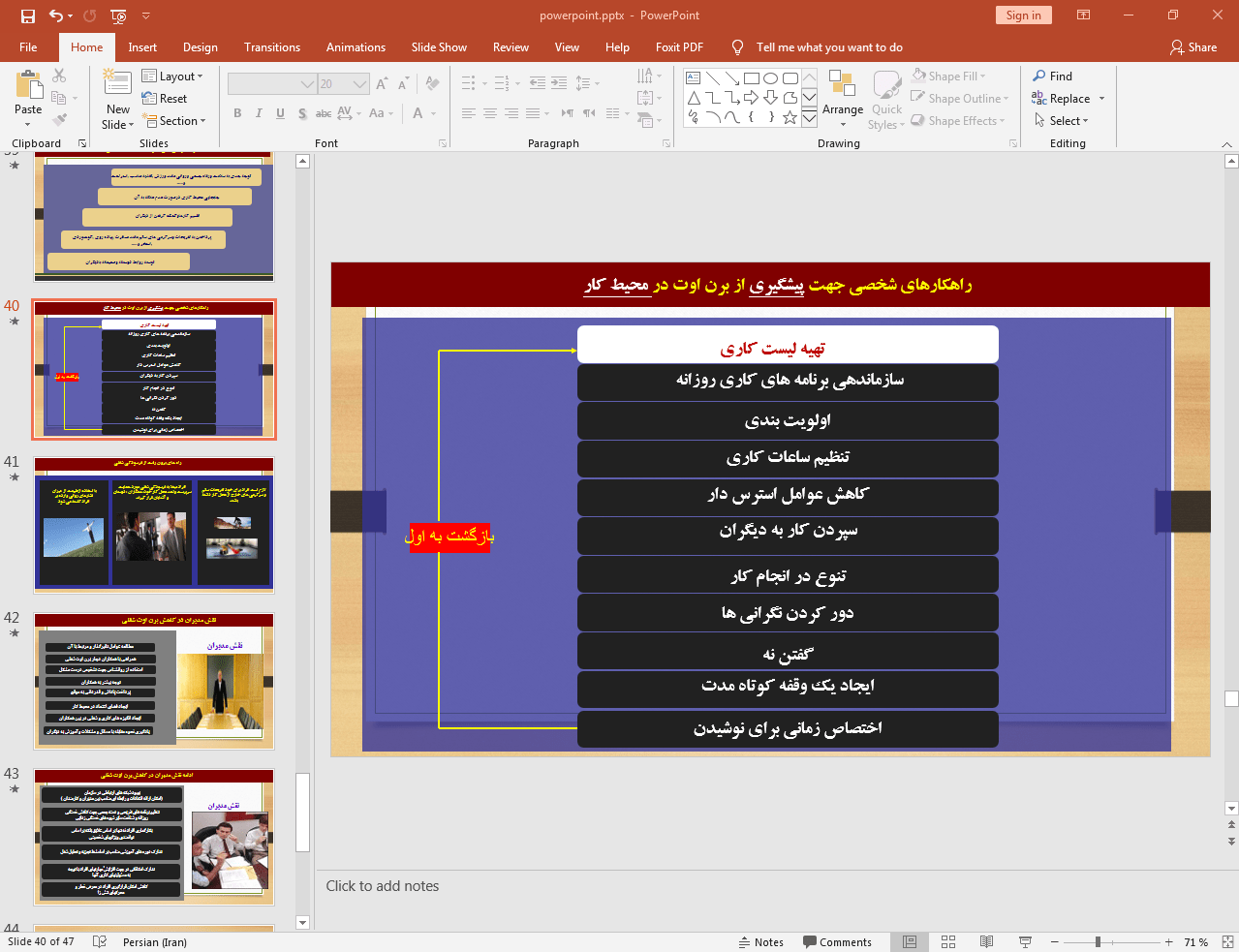The height and width of the screenshot is (952, 1239).
Task: Increase font size with the larger A icon
Action: (x=382, y=83)
